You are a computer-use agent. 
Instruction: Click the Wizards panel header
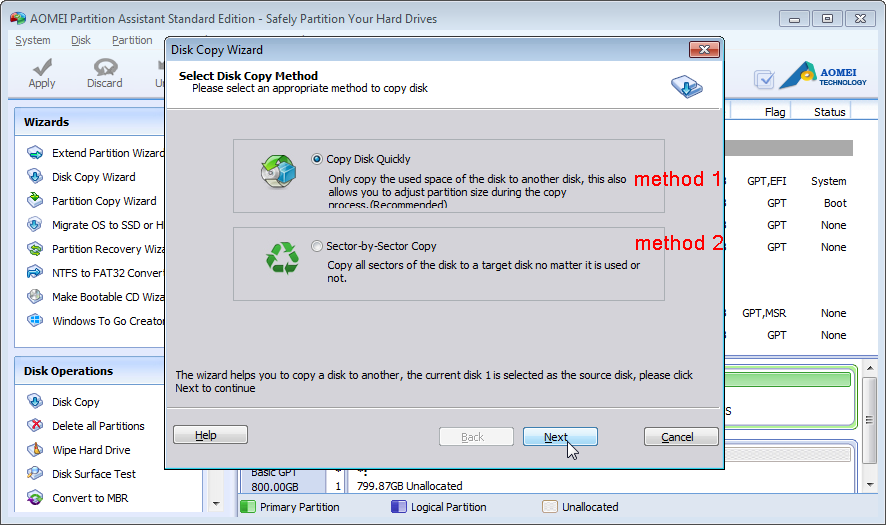point(90,122)
